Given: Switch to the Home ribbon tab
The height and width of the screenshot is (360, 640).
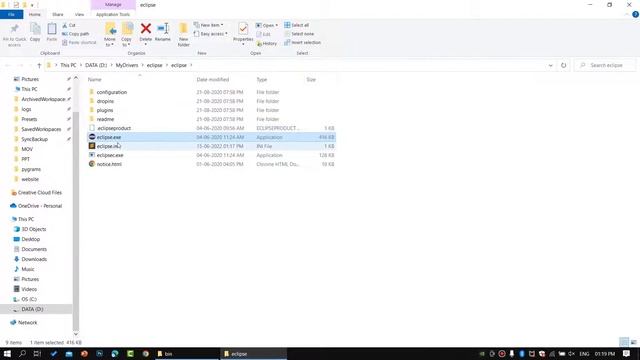Looking at the screenshot, I should point(35,14).
